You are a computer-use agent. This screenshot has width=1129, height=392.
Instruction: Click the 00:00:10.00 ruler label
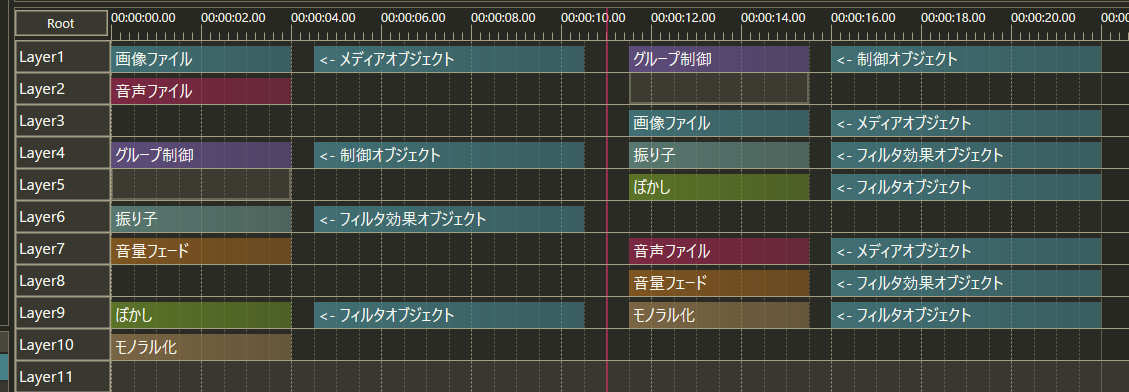pyautogui.click(x=593, y=17)
